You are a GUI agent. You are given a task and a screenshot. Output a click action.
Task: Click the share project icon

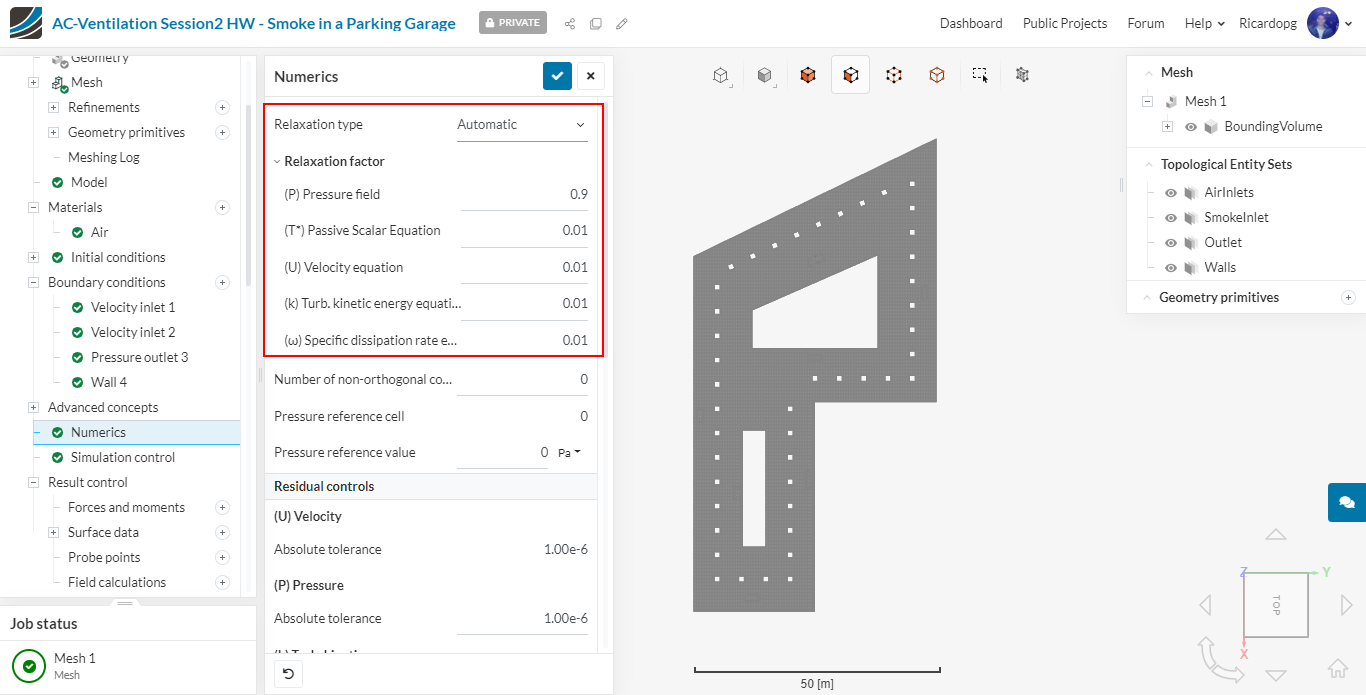[570, 23]
